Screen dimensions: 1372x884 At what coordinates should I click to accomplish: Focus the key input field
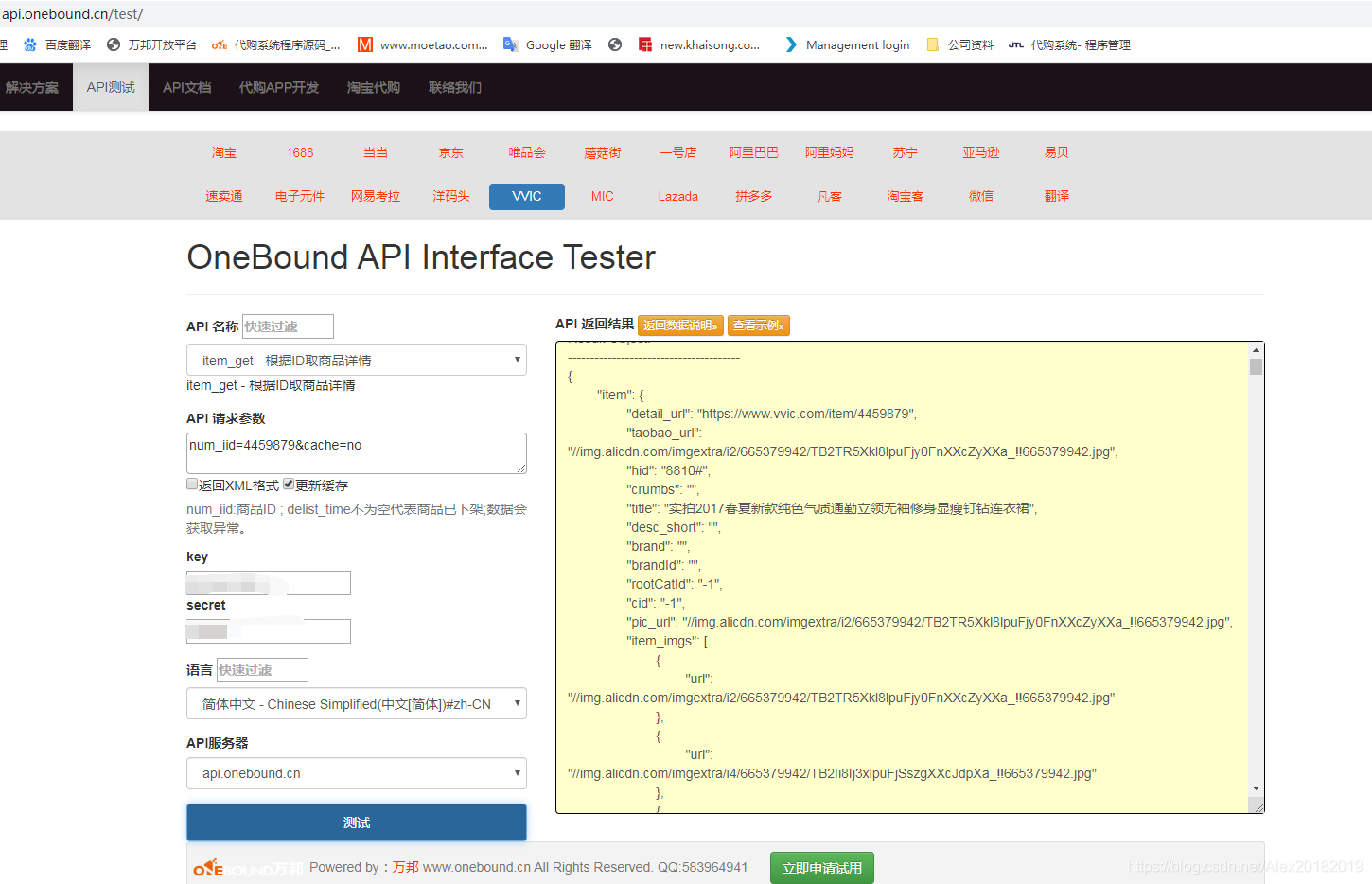coord(269,583)
